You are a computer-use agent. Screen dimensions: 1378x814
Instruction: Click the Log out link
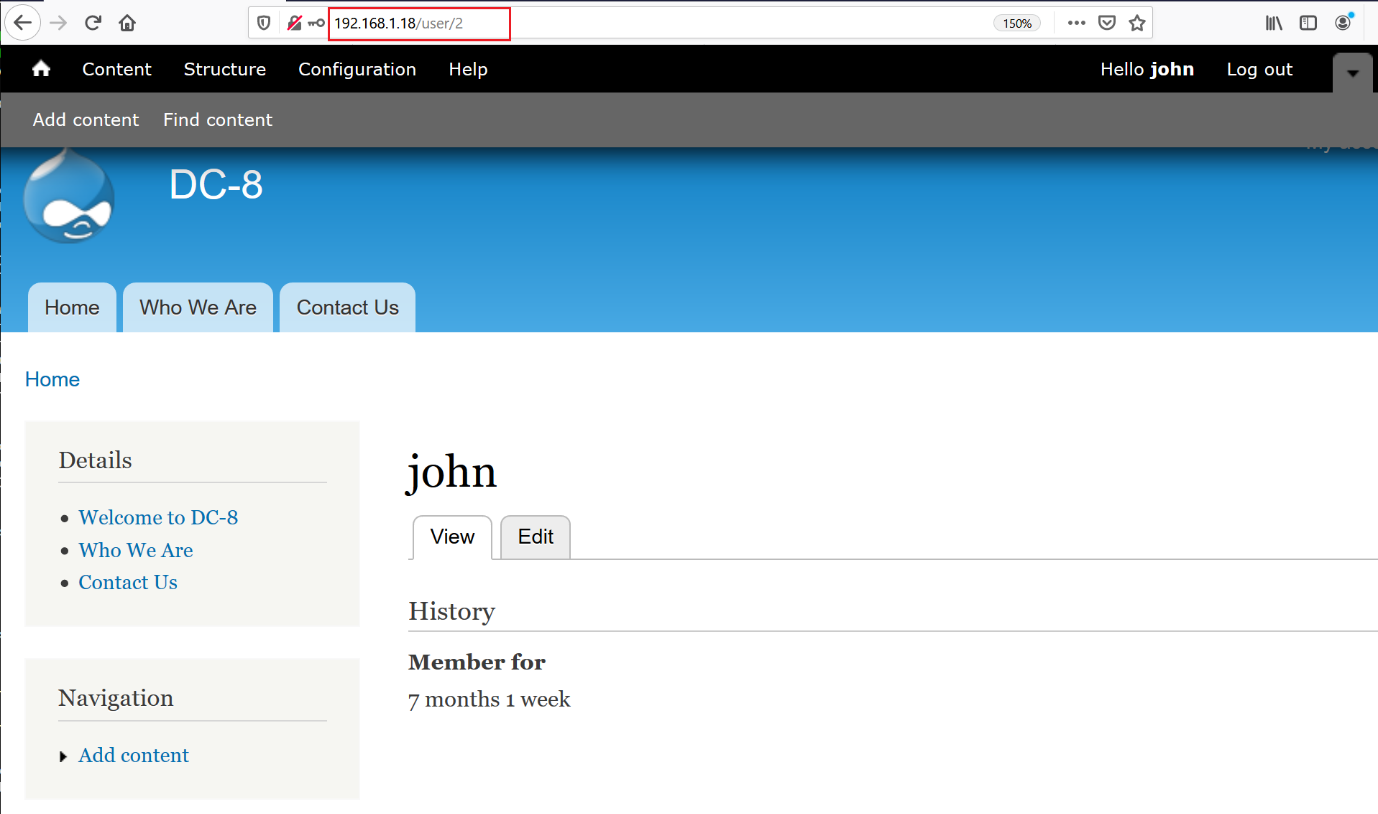tap(1259, 69)
